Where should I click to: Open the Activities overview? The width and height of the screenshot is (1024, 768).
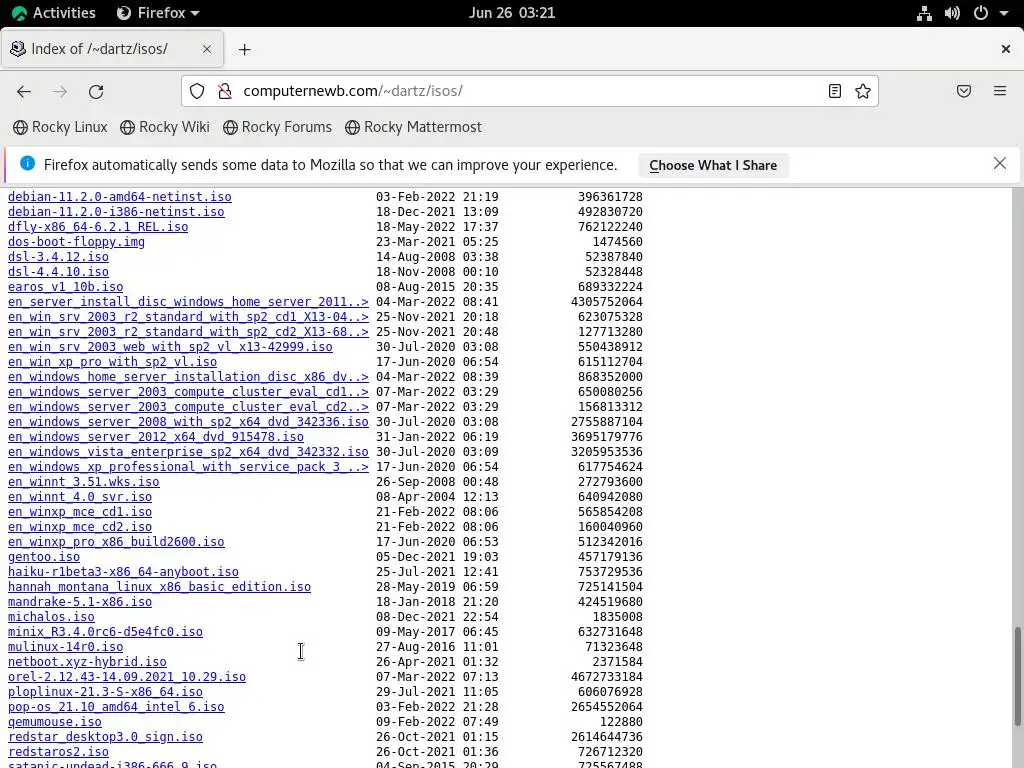pos(54,13)
